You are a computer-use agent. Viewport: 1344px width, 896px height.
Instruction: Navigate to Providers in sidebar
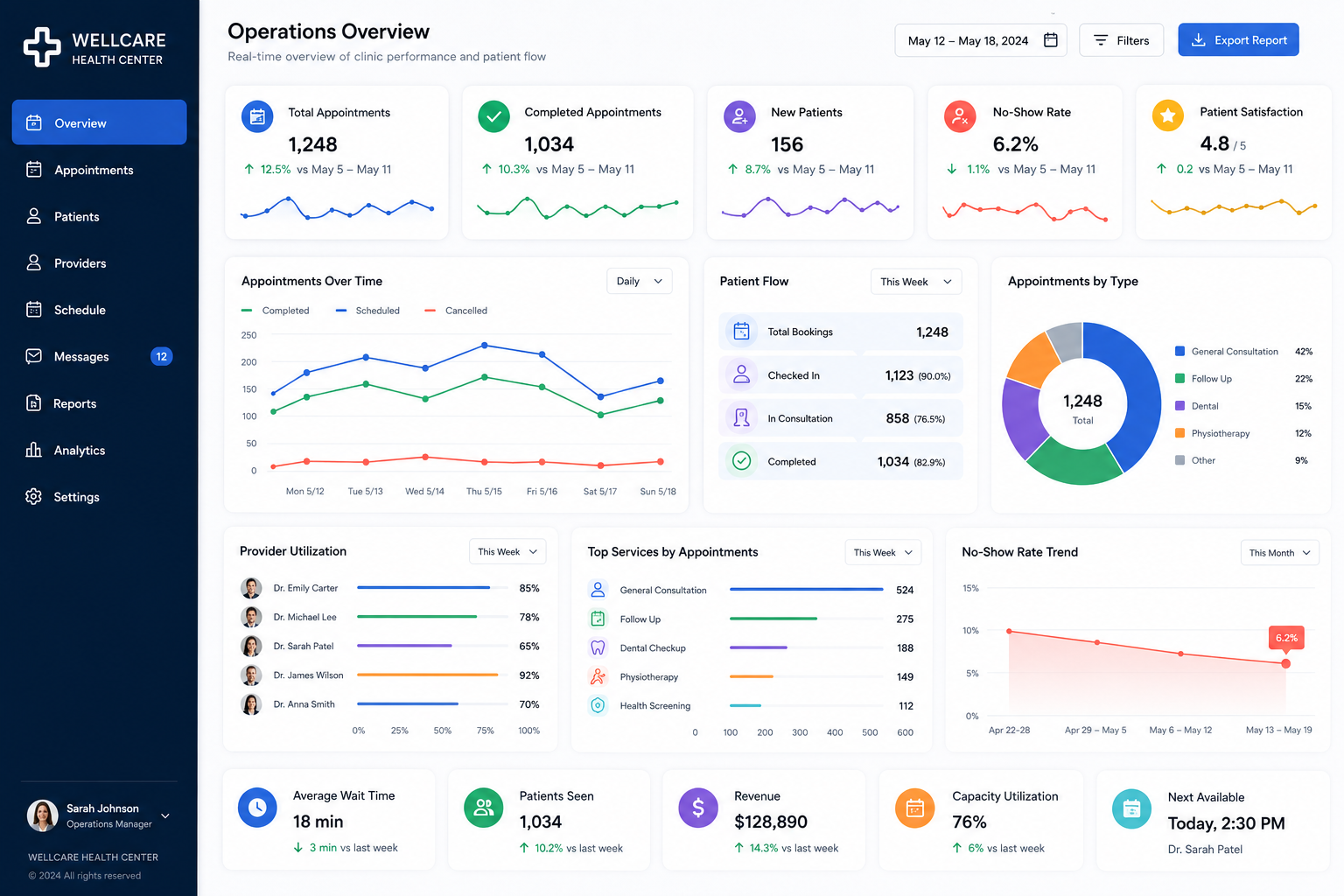[x=99, y=262]
